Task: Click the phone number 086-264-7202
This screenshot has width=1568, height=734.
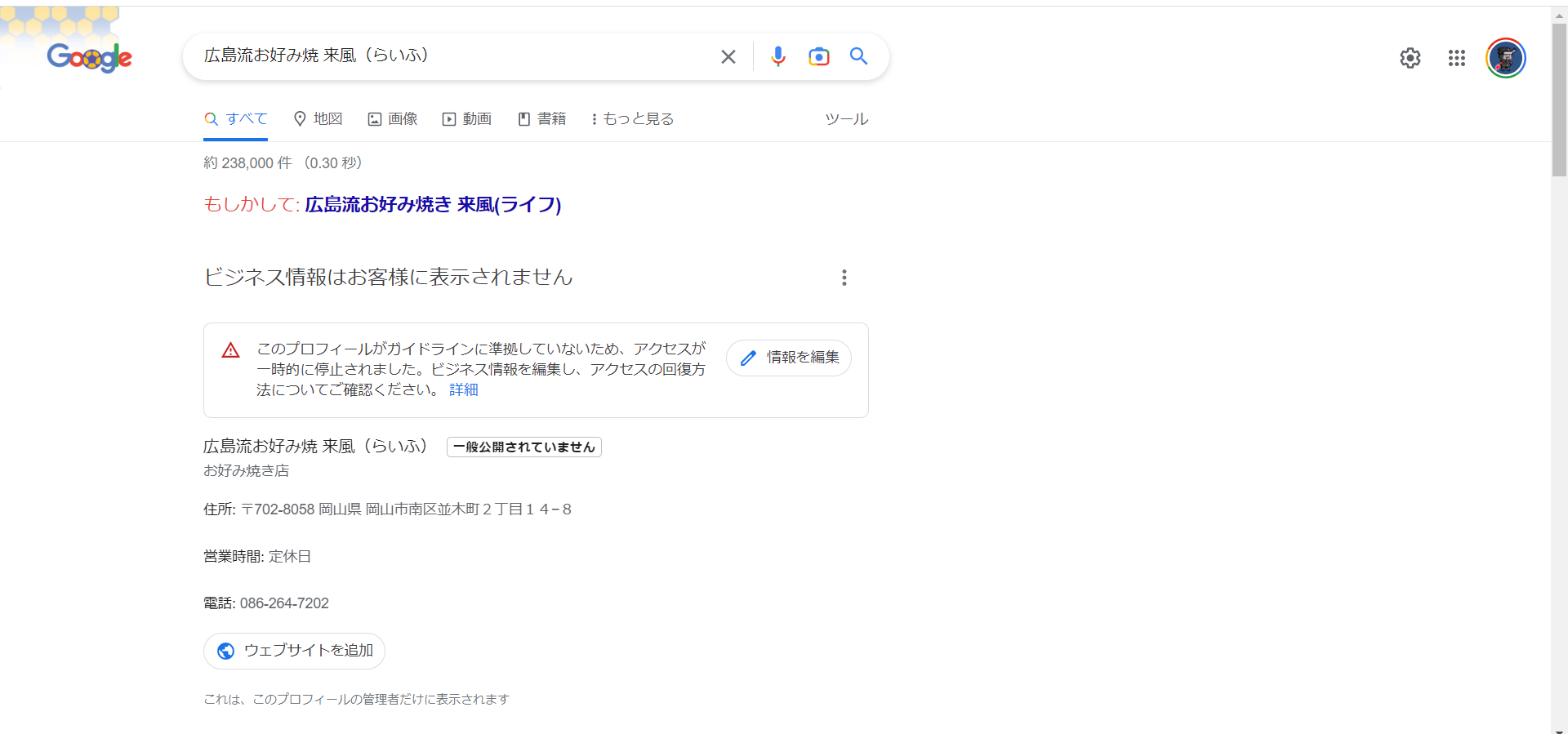Action: pos(284,603)
